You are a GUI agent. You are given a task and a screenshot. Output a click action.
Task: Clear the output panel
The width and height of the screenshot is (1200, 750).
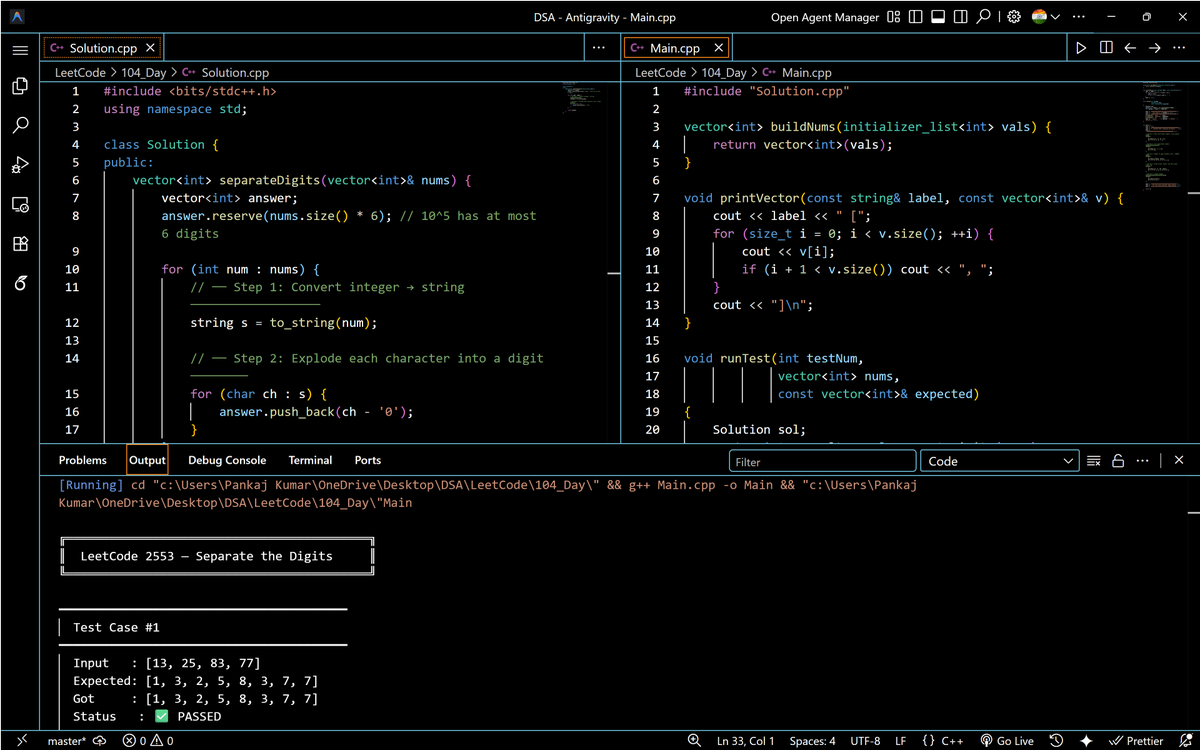(1094, 461)
